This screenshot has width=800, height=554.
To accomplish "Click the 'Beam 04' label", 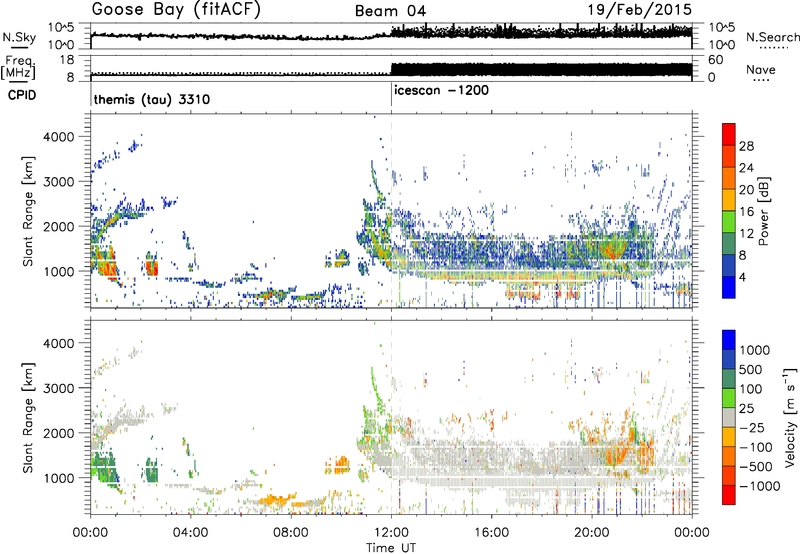I will coord(390,11).
